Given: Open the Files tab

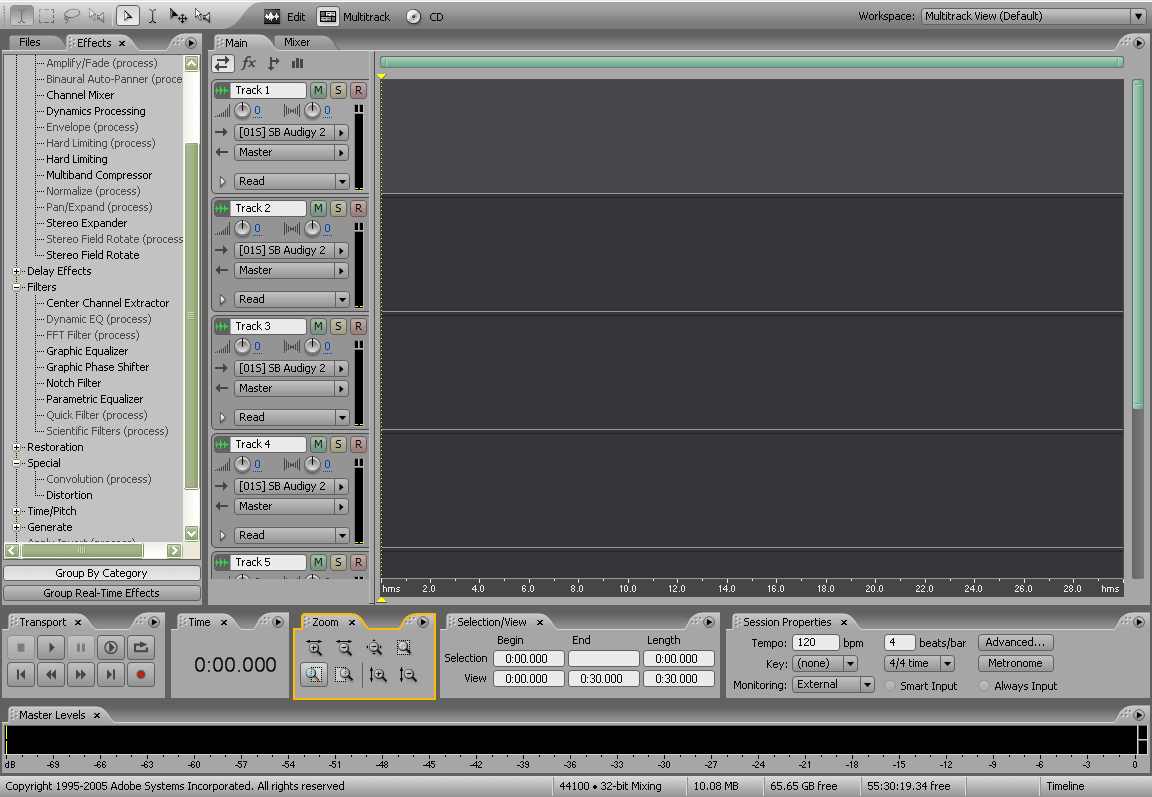Looking at the screenshot, I should pos(30,42).
